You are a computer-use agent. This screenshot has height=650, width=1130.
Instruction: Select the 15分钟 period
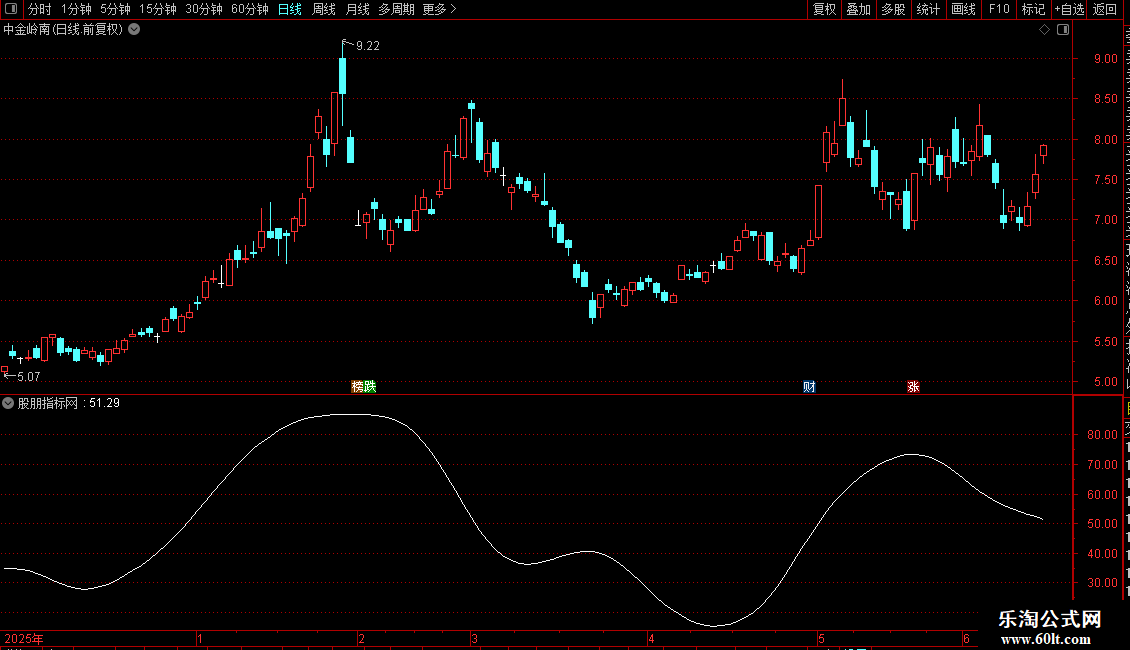click(158, 9)
